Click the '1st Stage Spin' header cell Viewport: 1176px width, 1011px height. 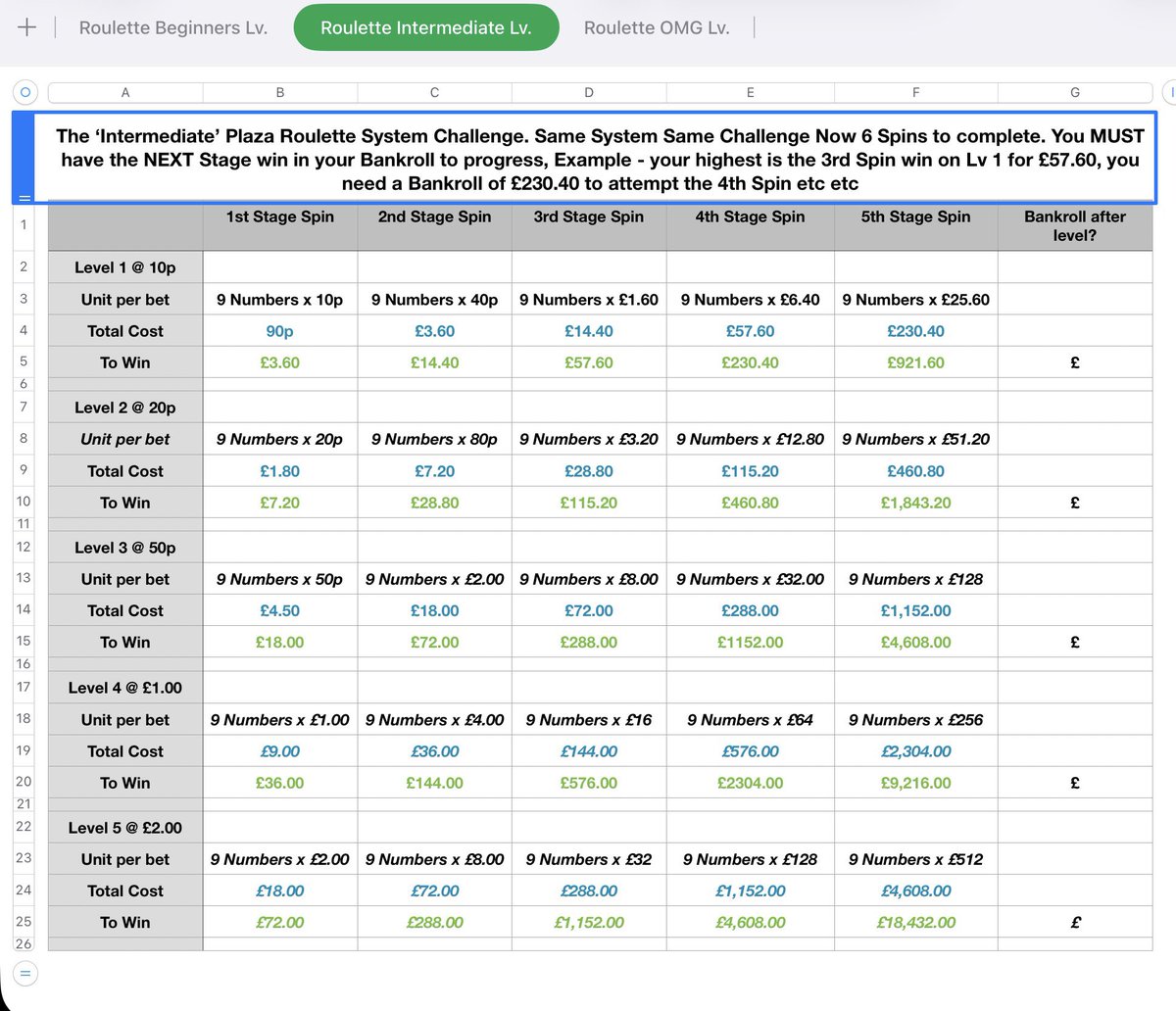click(x=280, y=225)
